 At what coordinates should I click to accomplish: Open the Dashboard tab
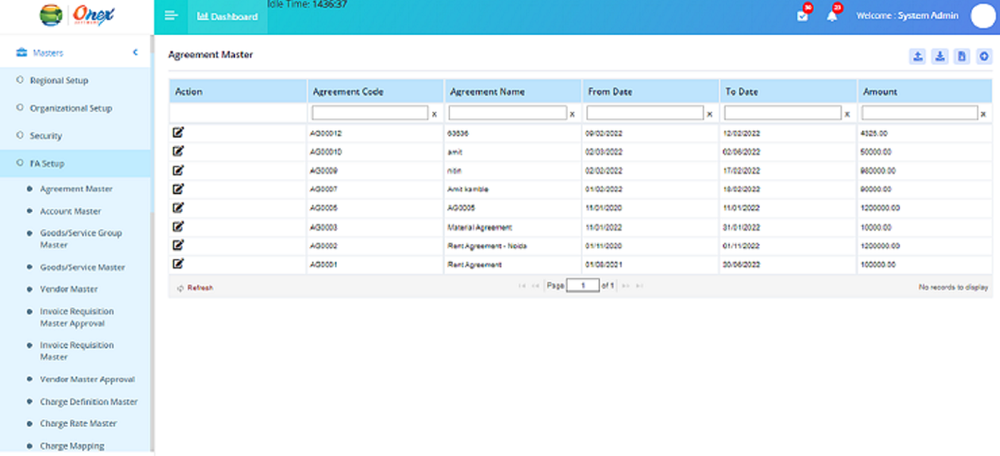coord(228,17)
